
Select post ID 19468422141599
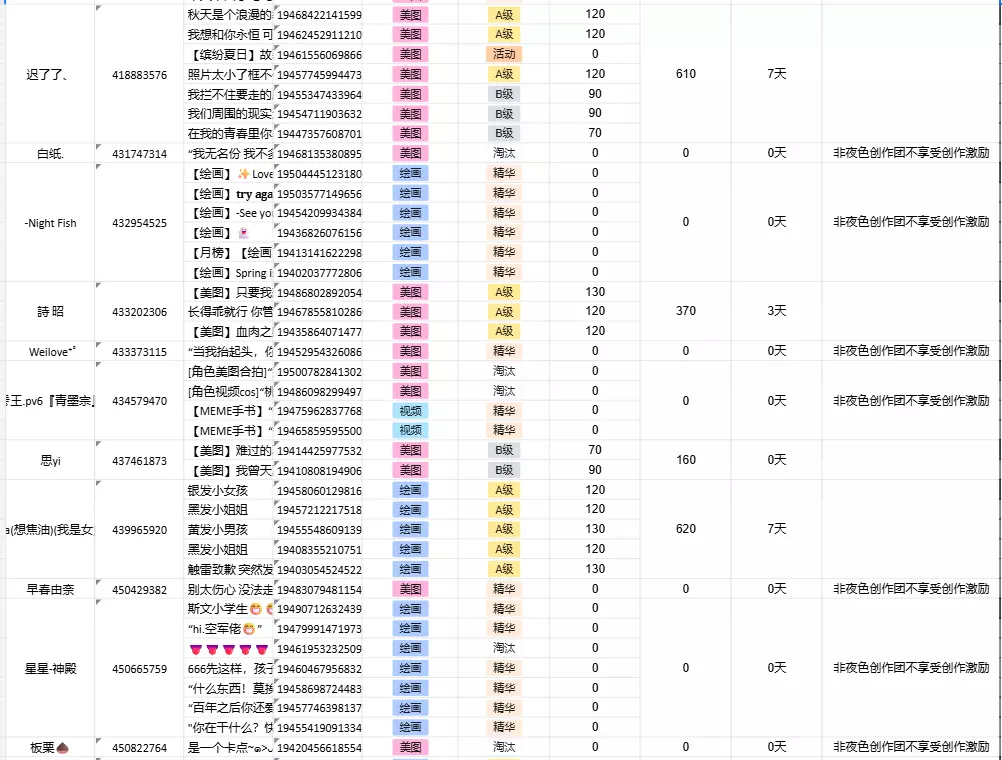tap(319, 15)
